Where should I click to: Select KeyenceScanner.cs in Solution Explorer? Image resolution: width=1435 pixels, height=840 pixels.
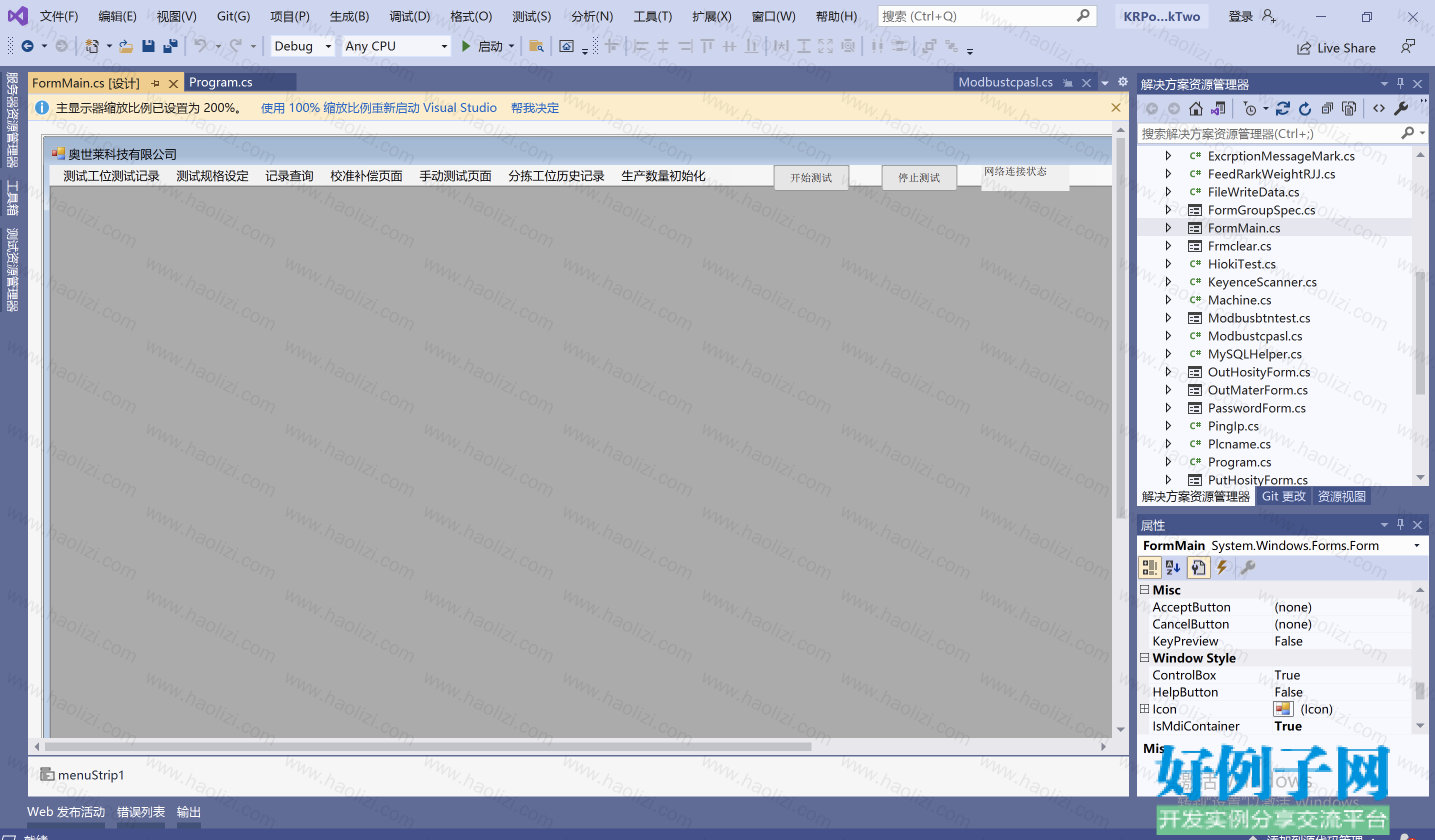(x=1262, y=282)
